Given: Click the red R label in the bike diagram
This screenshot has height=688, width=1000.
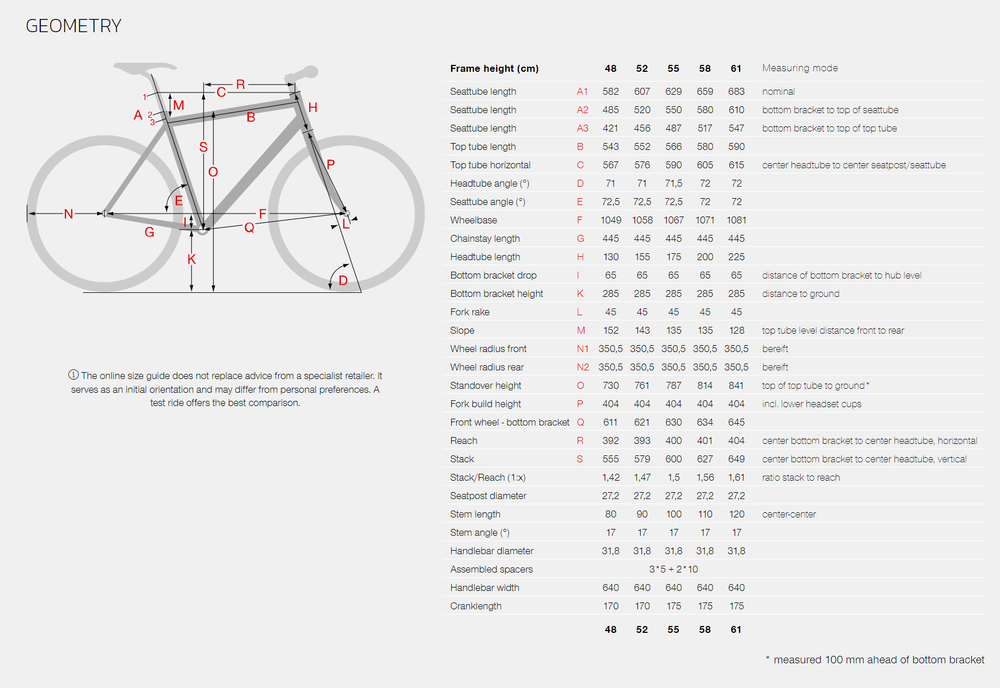Looking at the screenshot, I should pos(240,84).
